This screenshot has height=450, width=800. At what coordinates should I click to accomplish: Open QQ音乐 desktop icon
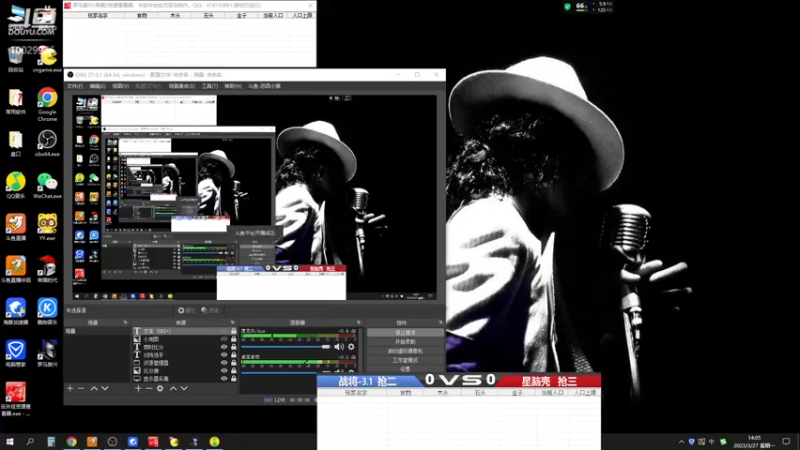(x=16, y=185)
